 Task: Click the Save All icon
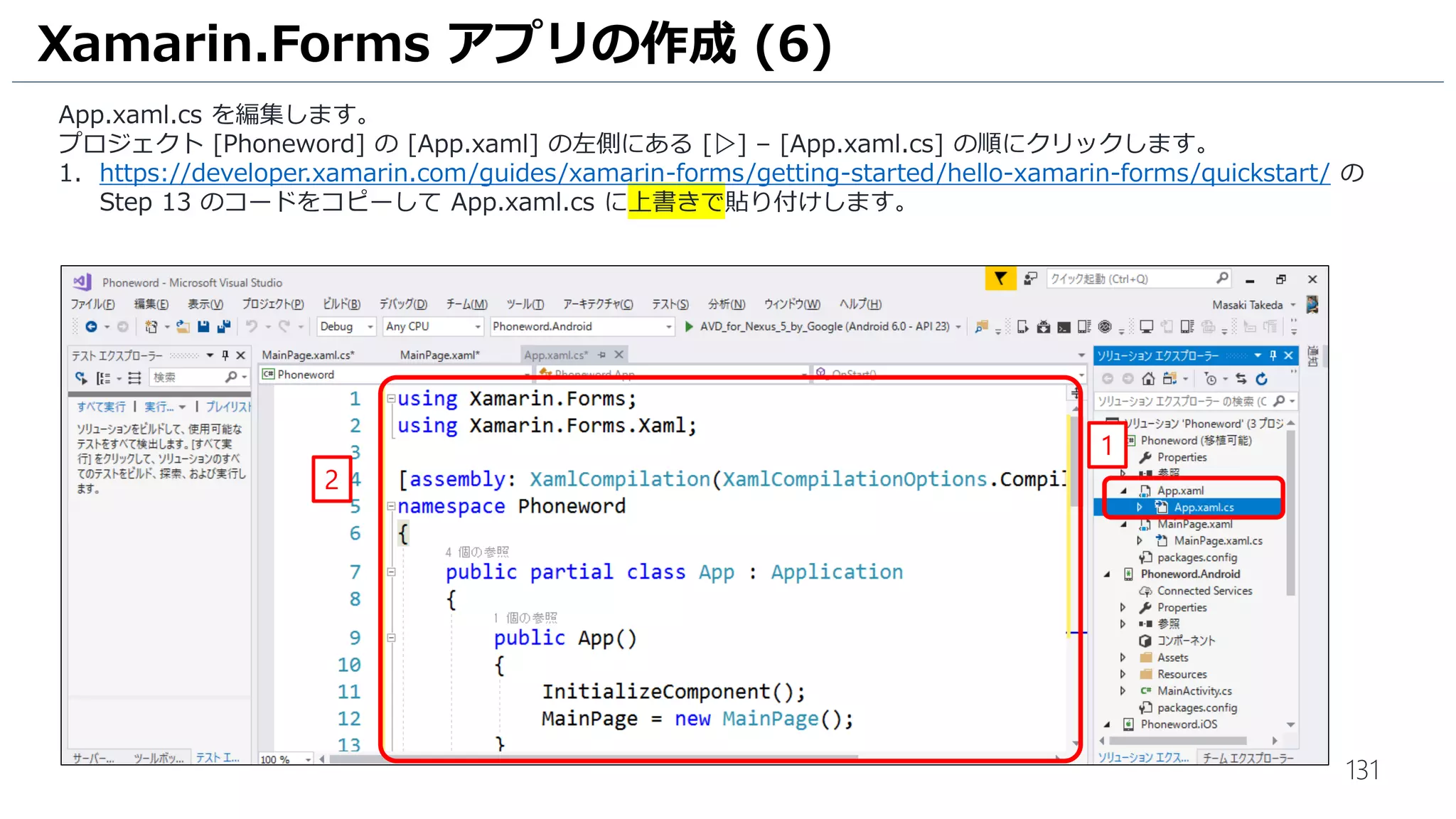point(224,326)
